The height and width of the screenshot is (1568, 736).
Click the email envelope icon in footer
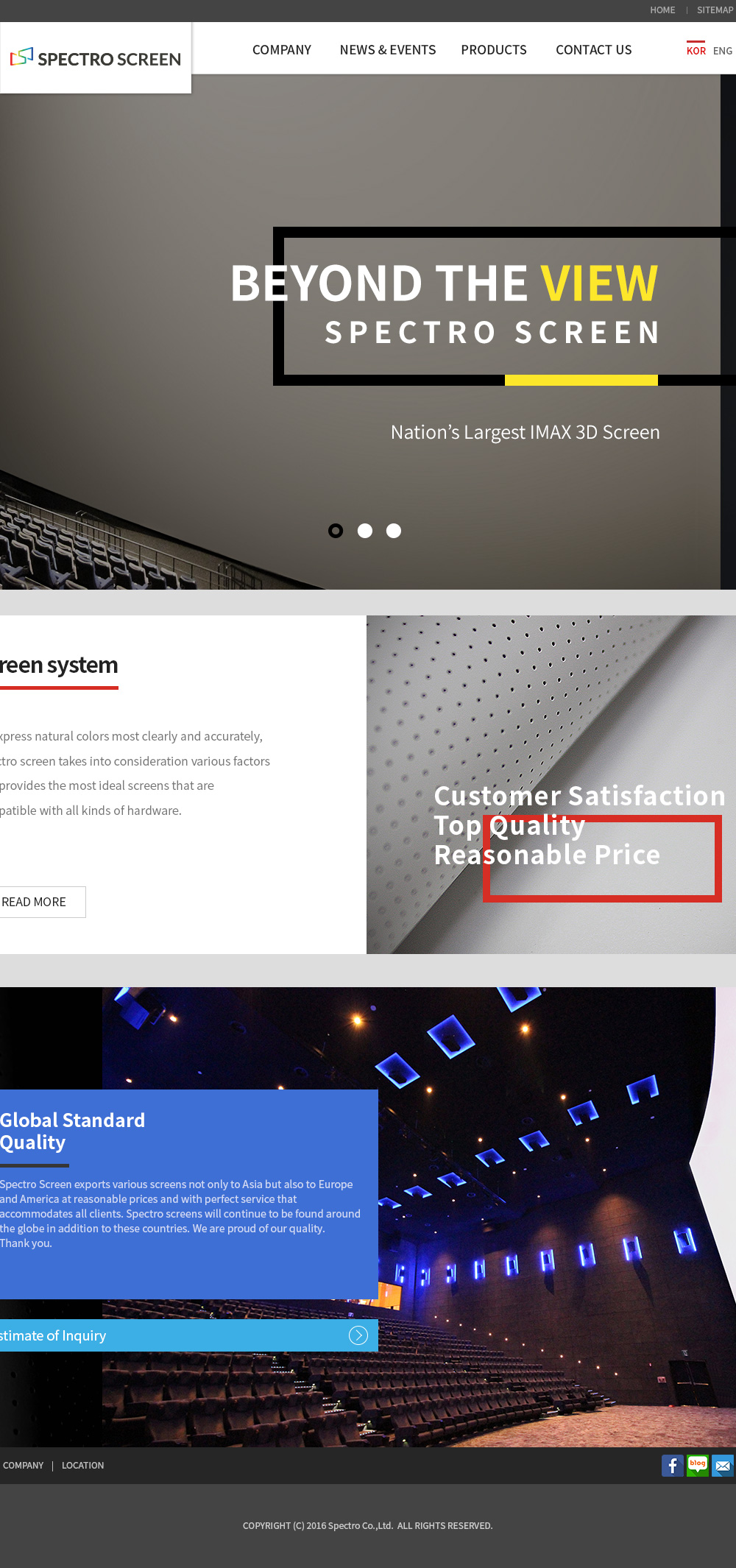point(723,1465)
